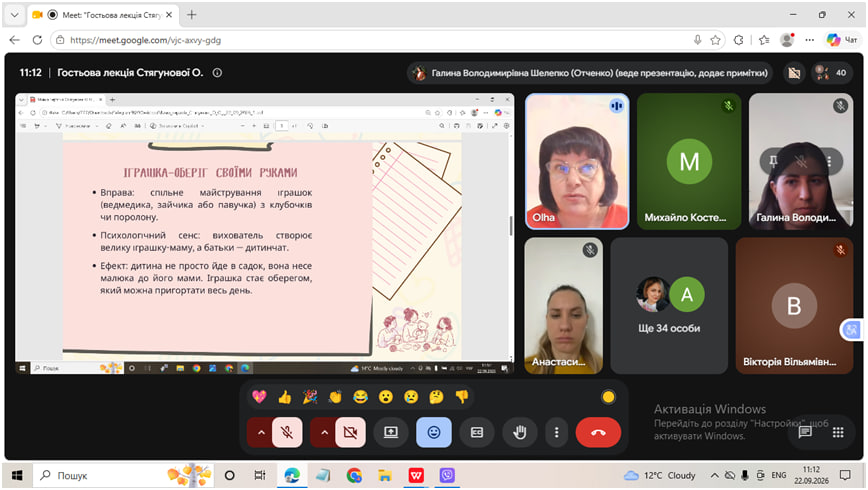
Task: Click the shared presentation slide
Action: coord(265,234)
